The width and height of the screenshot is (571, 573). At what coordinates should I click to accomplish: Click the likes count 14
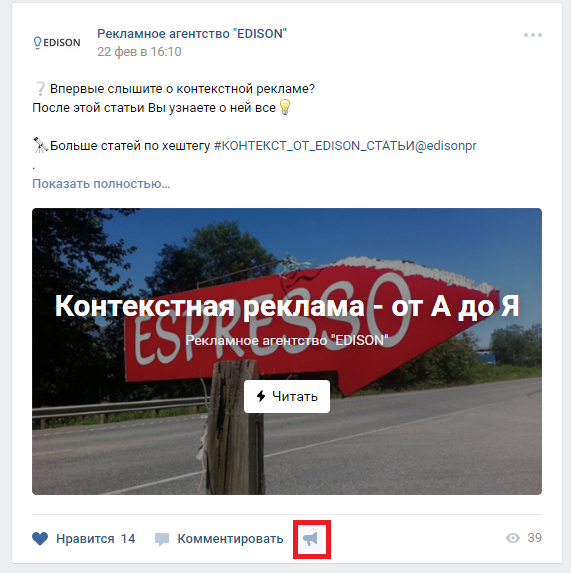pos(128,539)
